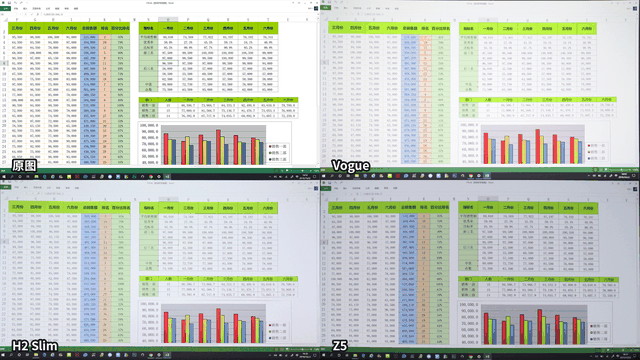Click the Windows Start button in 原图 taskbar
Image resolution: width=640 pixels, height=360 pixels.
coord(4,177)
